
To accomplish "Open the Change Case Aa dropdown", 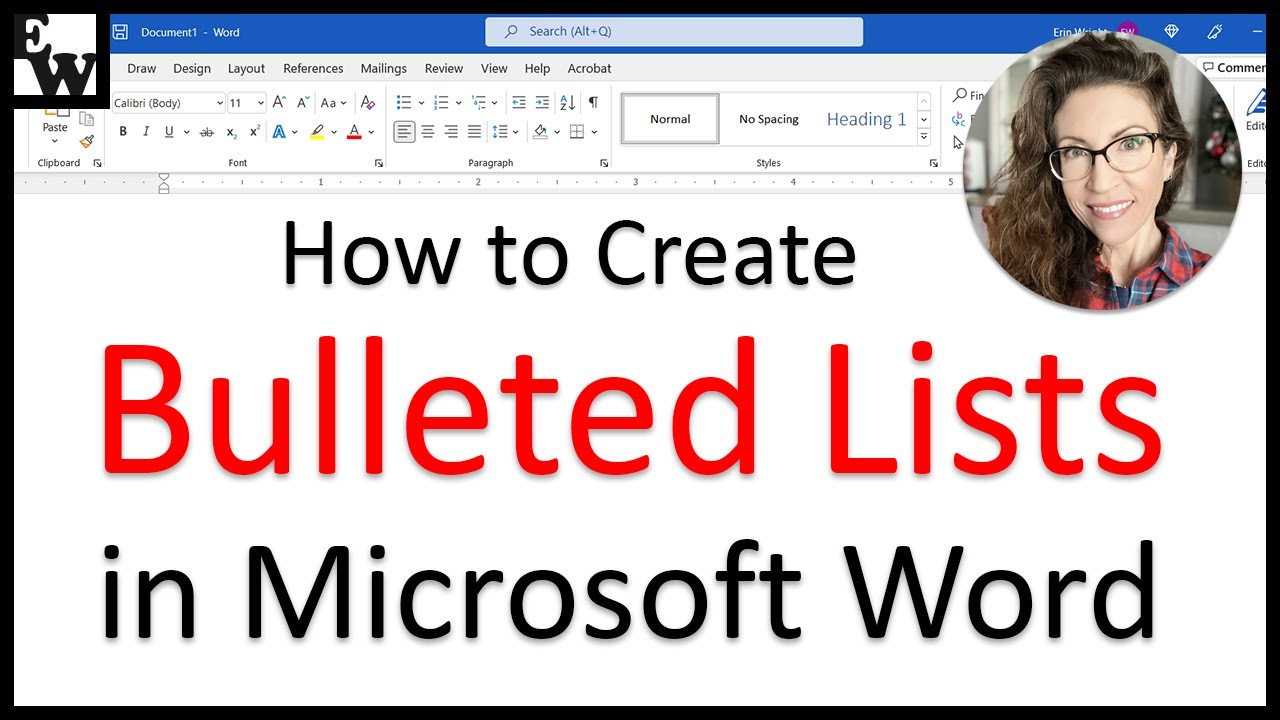I will 333,103.
